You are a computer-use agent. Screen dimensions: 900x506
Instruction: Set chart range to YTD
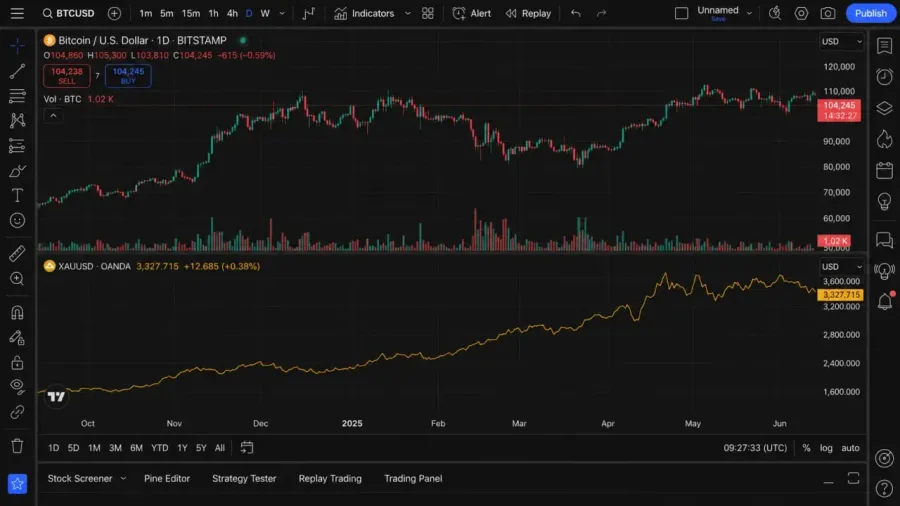click(x=160, y=447)
